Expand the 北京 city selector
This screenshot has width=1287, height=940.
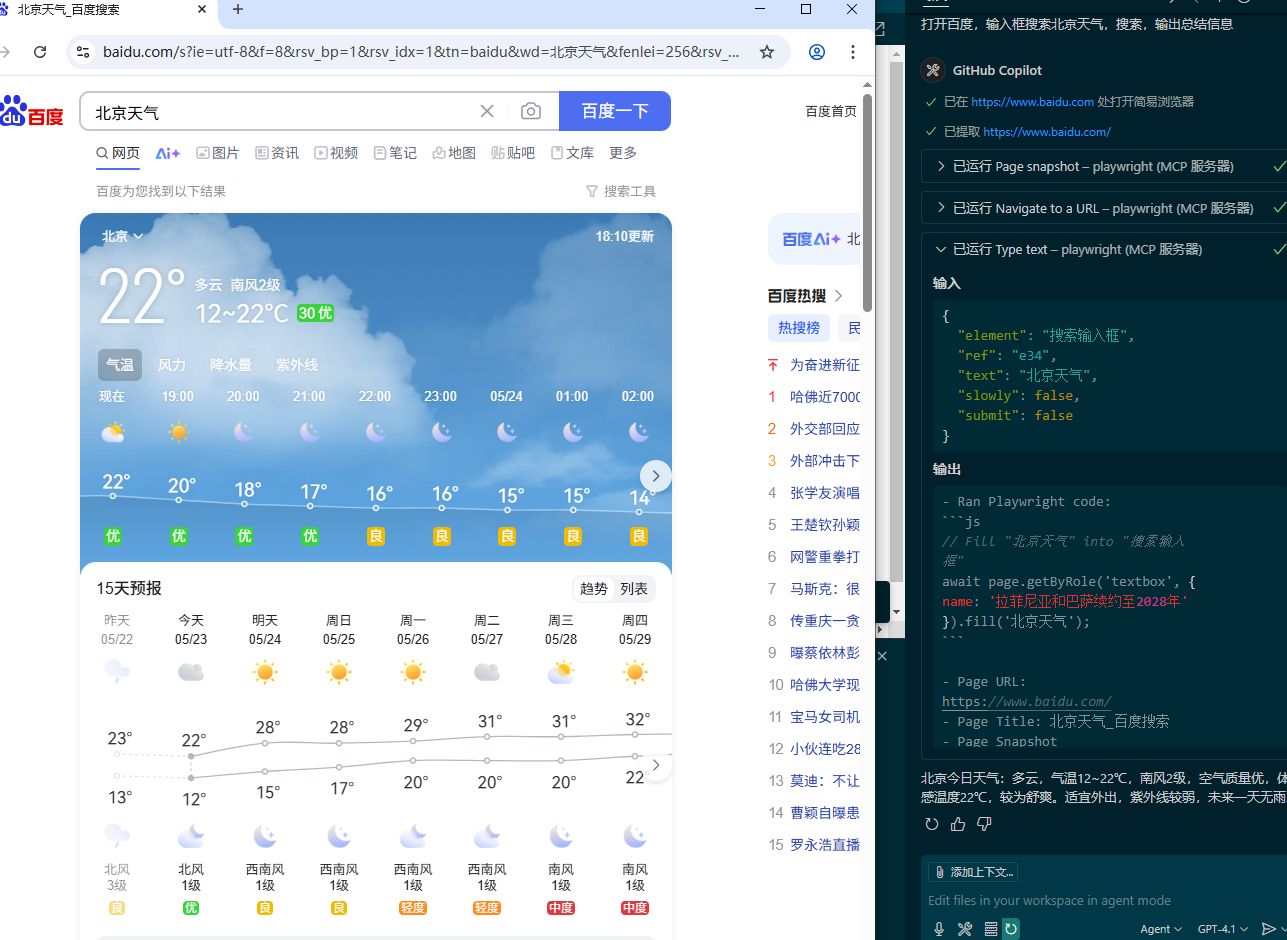[122, 237]
